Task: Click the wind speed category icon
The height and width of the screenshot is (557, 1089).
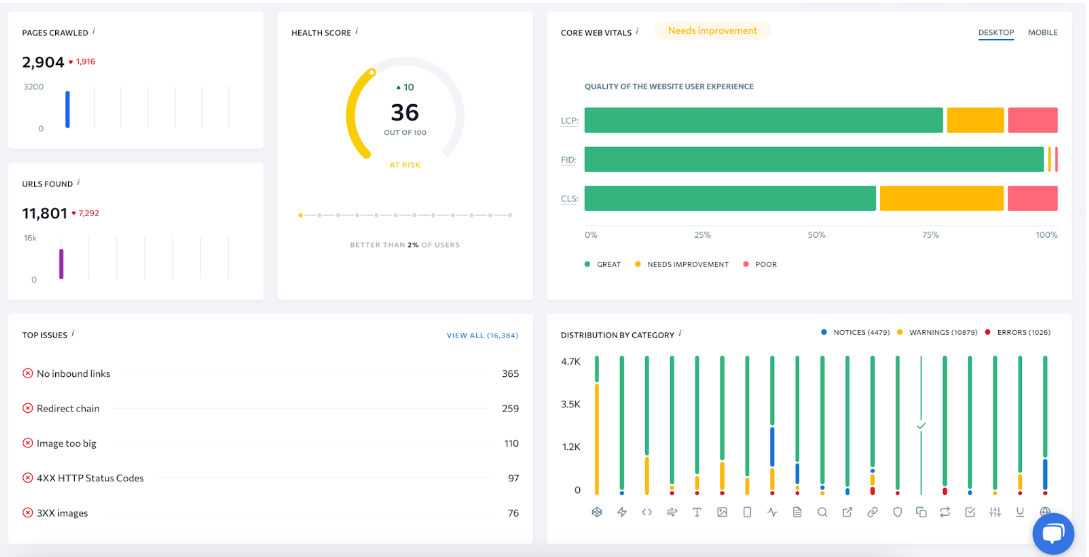Action: (672, 512)
